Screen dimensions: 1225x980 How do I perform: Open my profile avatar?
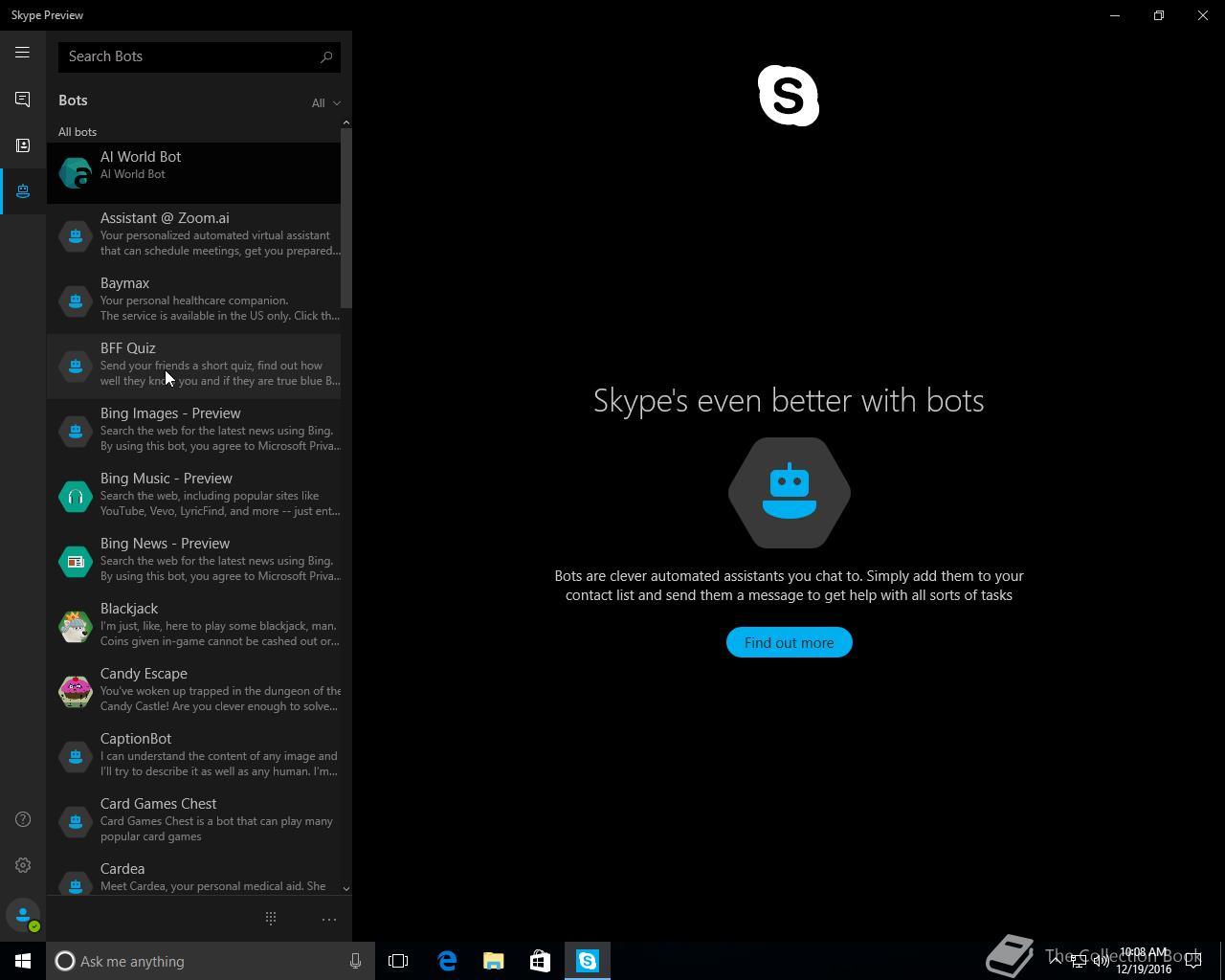point(23,915)
